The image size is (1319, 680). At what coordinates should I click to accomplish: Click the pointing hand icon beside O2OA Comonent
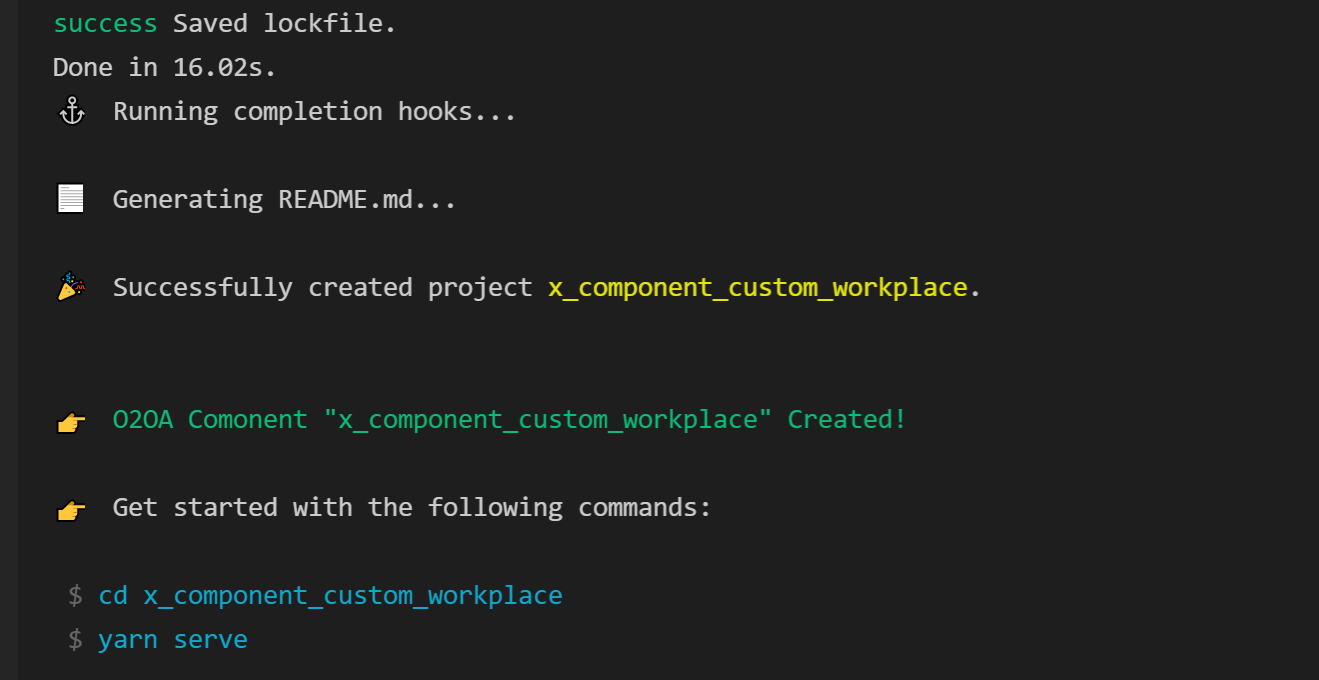[71, 421]
